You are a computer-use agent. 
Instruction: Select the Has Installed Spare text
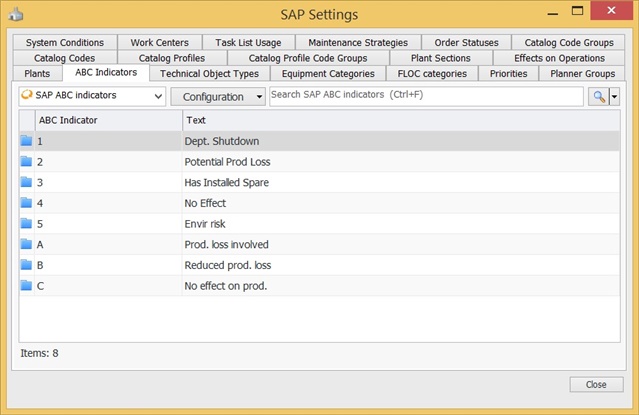[x=227, y=183]
